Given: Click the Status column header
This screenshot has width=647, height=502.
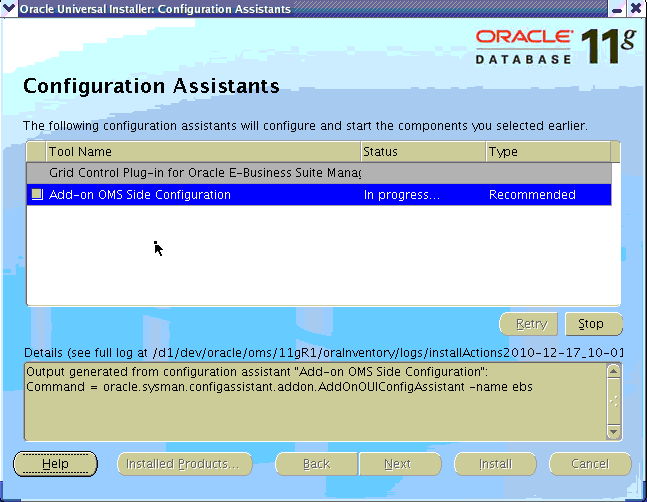Looking at the screenshot, I should 422,152.
